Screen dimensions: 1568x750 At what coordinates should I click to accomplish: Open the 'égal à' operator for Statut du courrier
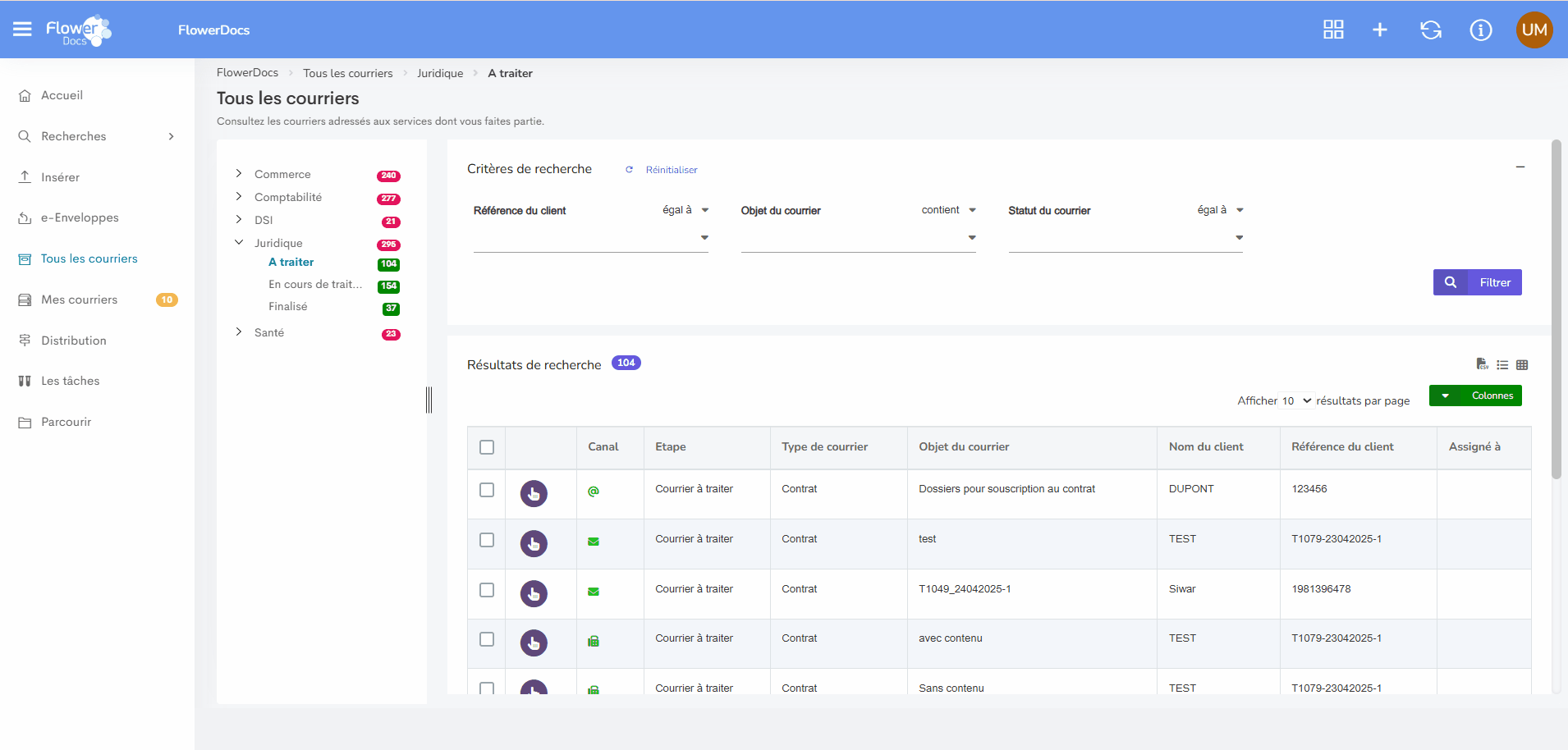pos(1221,210)
